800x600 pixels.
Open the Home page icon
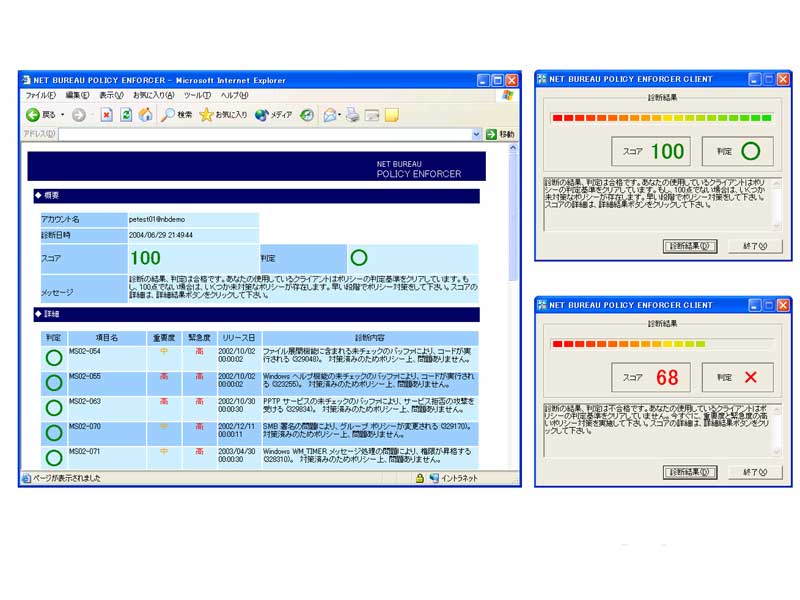click(x=146, y=115)
